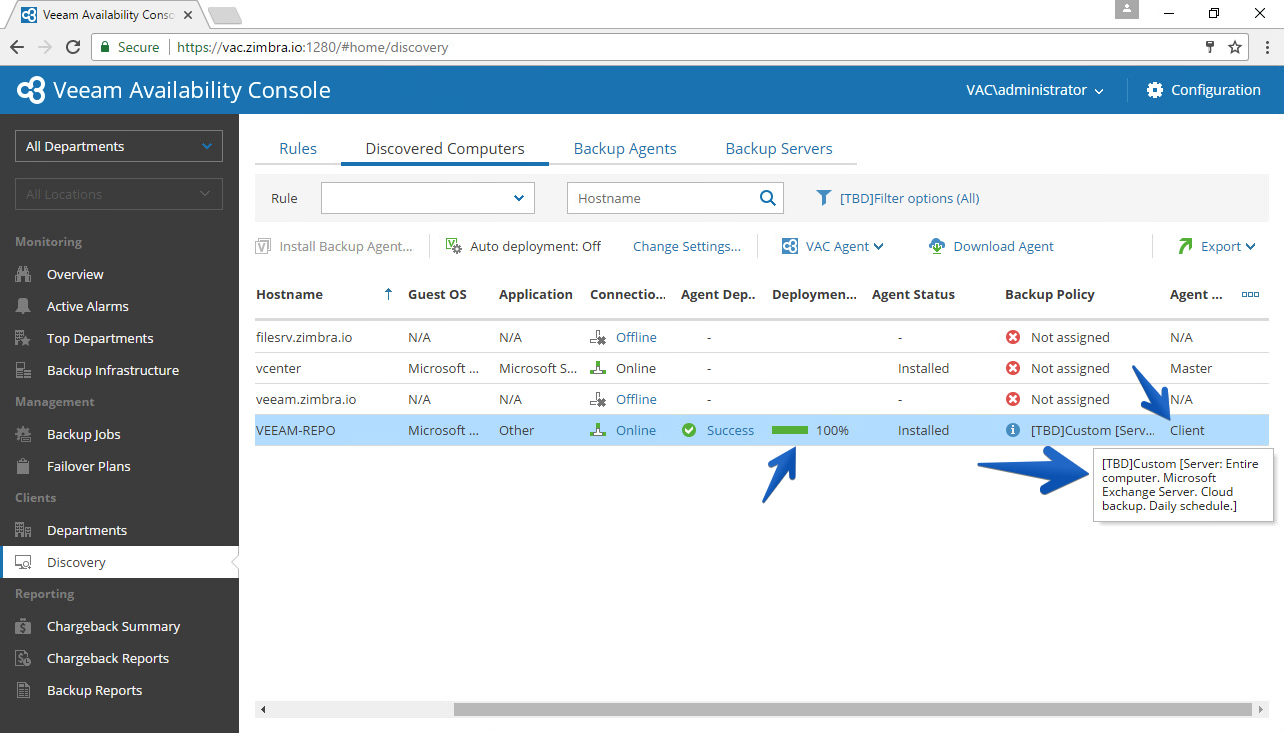Click the Backup Infrastructure icon
This screenshot has width=1284, height=733.
coord(24,370)
